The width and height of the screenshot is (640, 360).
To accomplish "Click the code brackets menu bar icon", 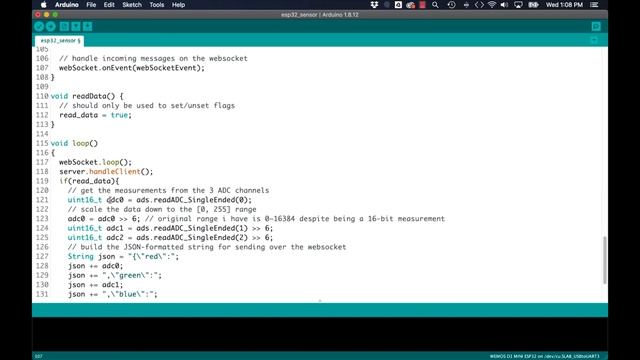I will [x=479, y=5].
